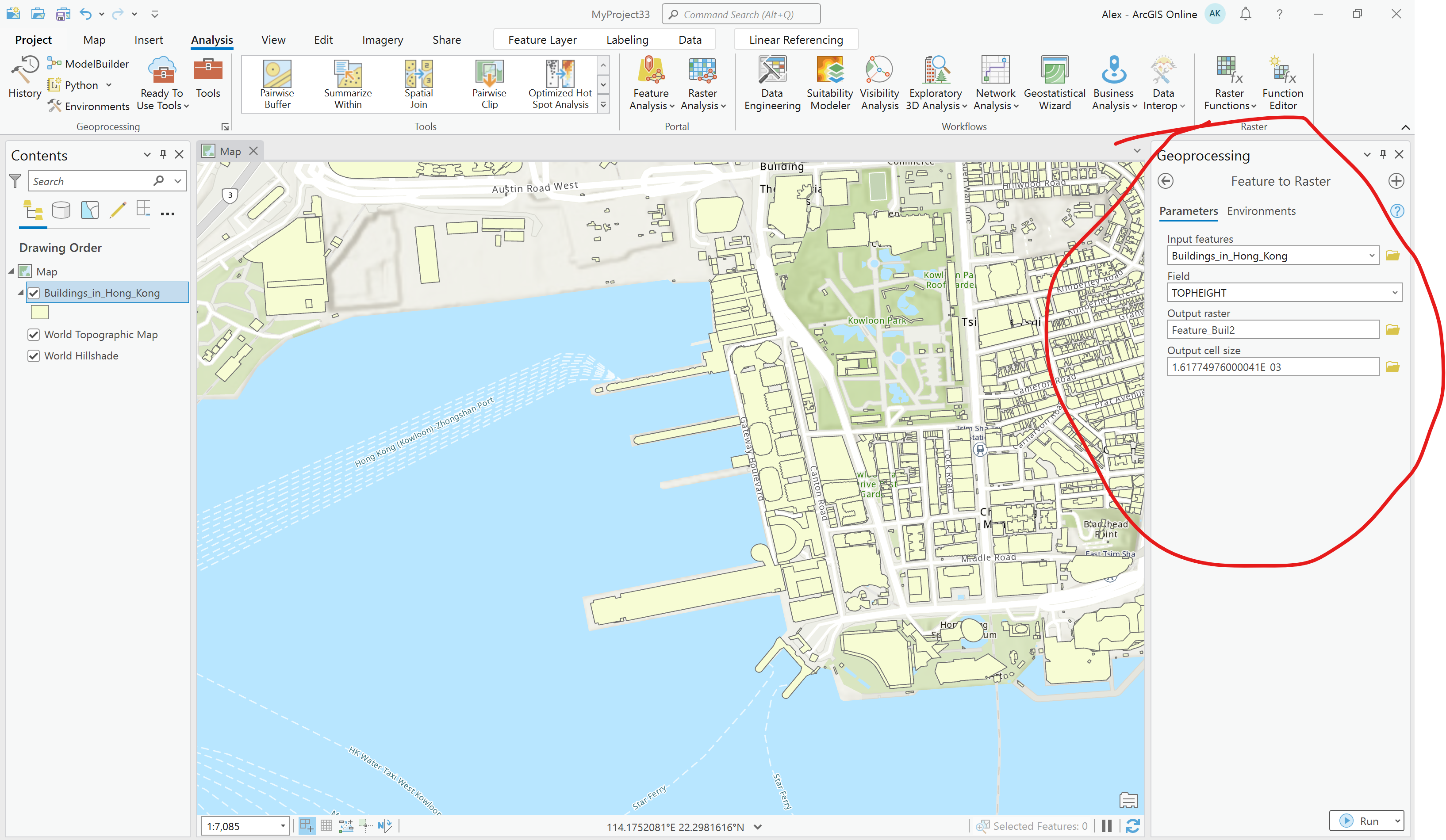Start the Suitability Modeler
The image size is (1446, 840).
click(829, 83)
